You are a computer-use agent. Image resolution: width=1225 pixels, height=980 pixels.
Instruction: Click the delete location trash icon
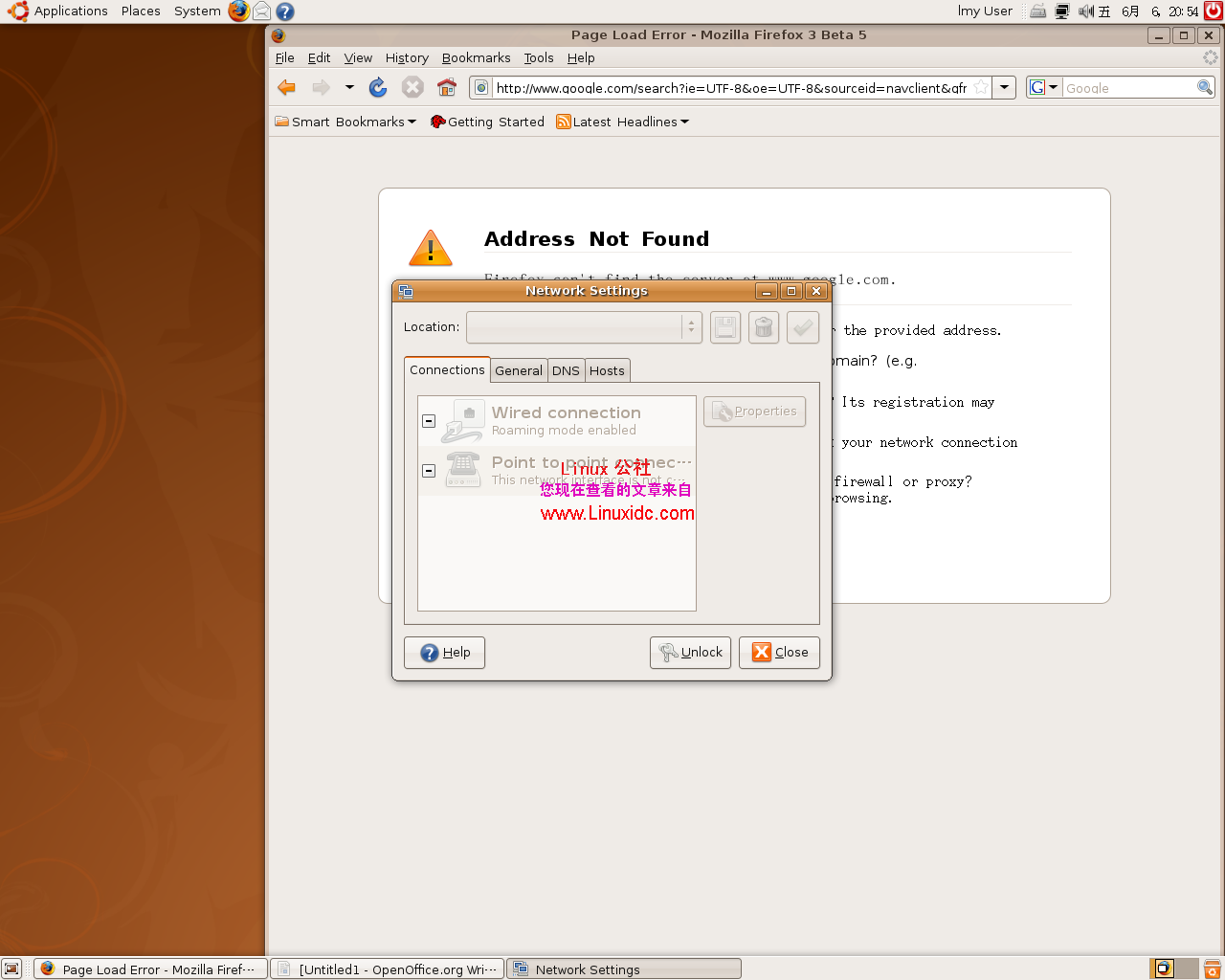(x=763, y=326)
